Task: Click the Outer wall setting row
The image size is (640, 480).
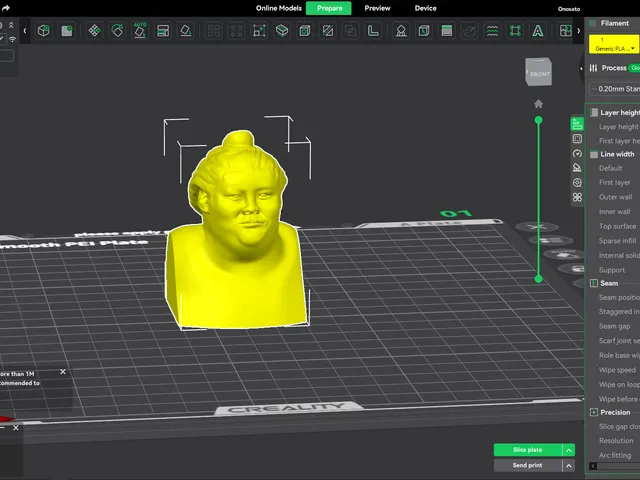Action: [x=614, y=197]
